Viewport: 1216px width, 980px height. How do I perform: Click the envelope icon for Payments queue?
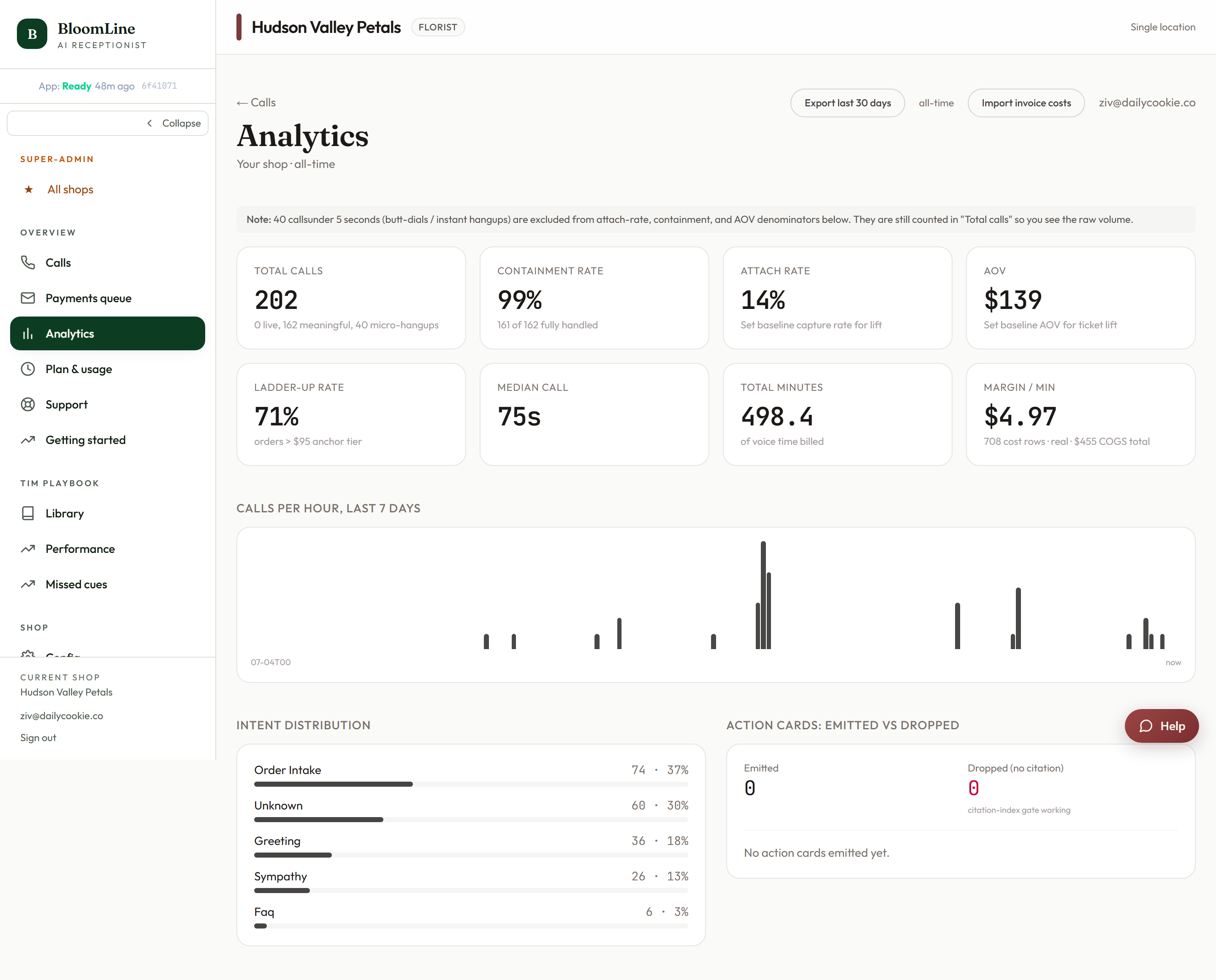(28, 298)
